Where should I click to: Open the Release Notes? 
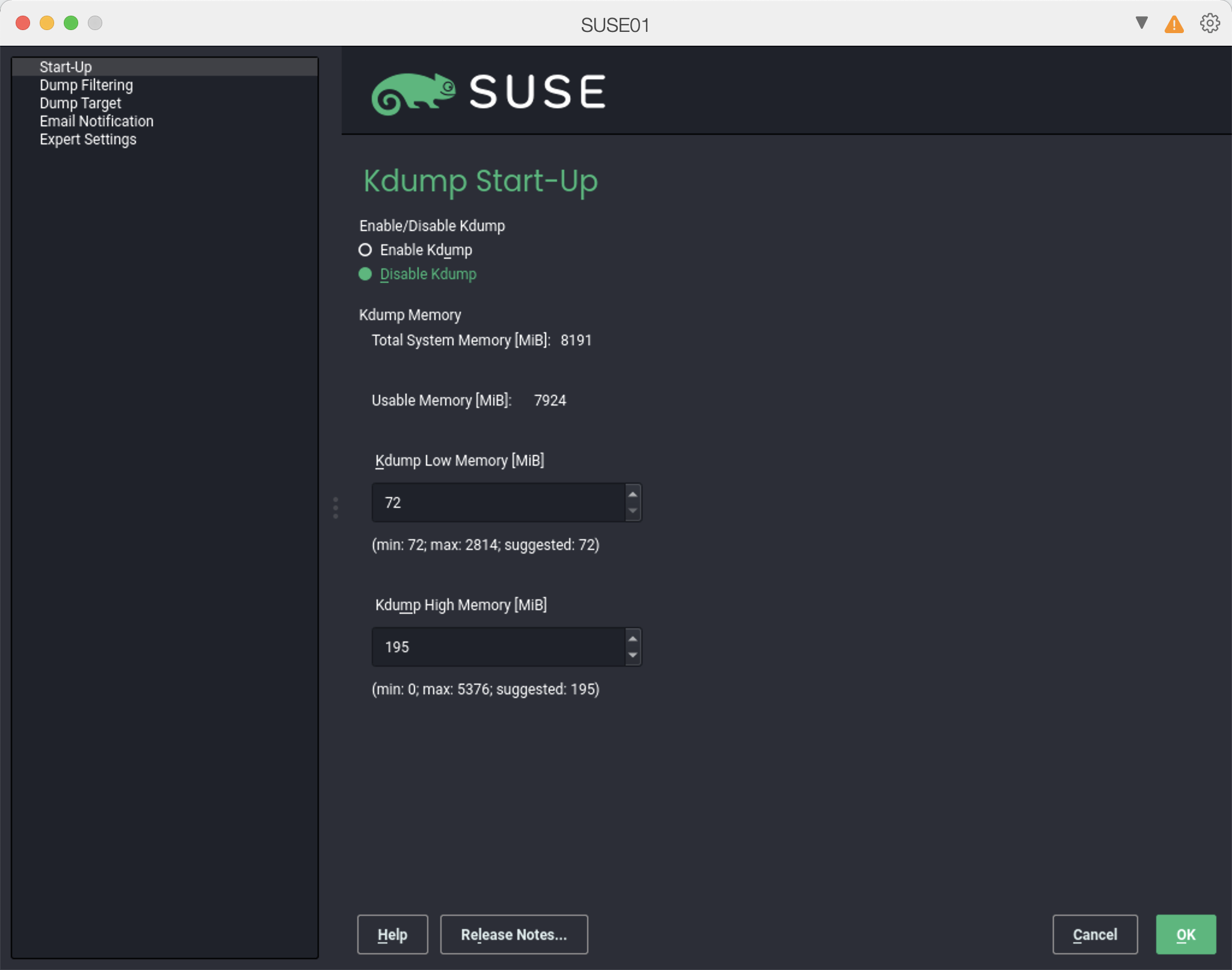click(x=514, y=934)
